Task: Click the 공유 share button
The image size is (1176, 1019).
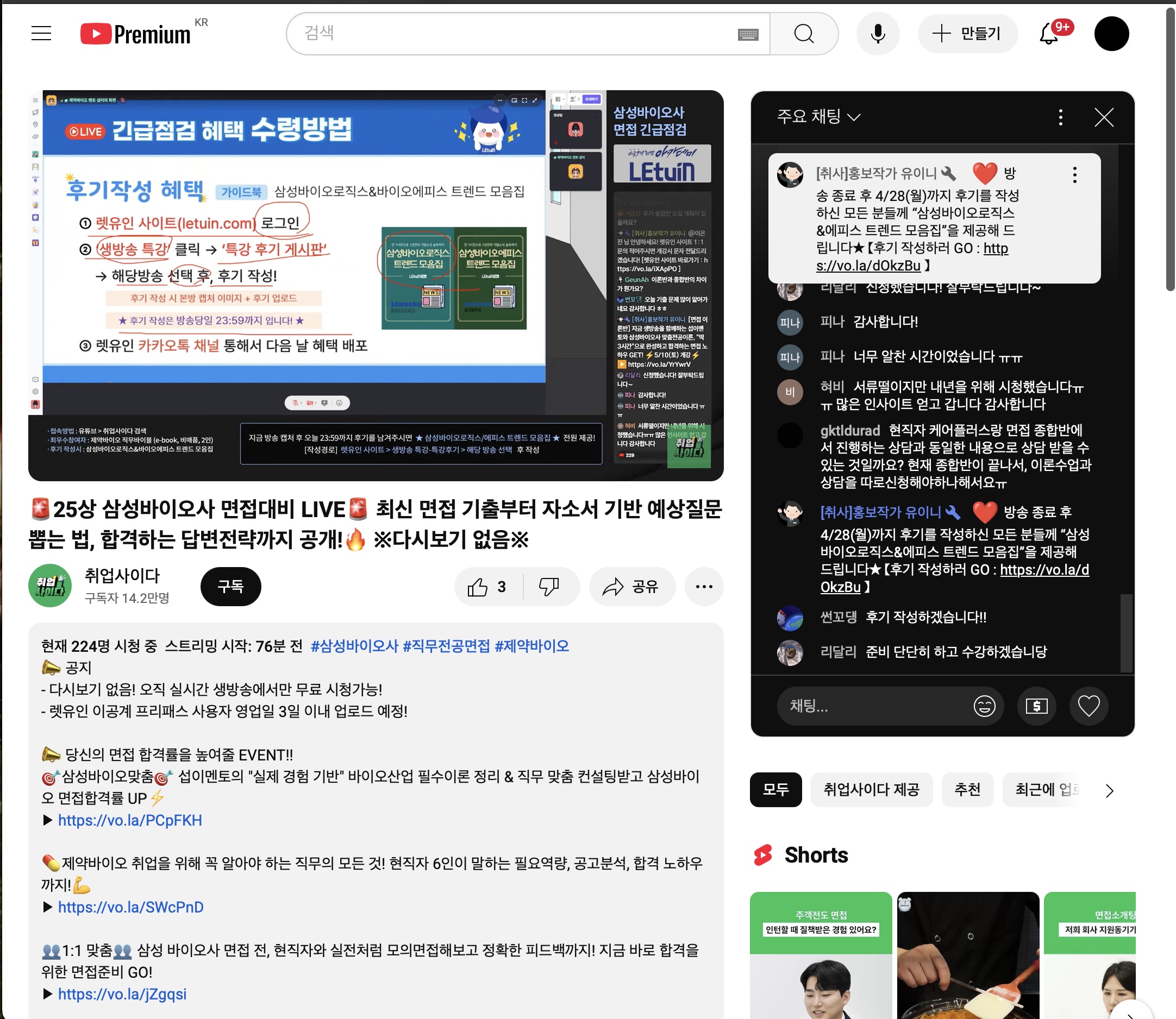Action: [x=631, y=587]
